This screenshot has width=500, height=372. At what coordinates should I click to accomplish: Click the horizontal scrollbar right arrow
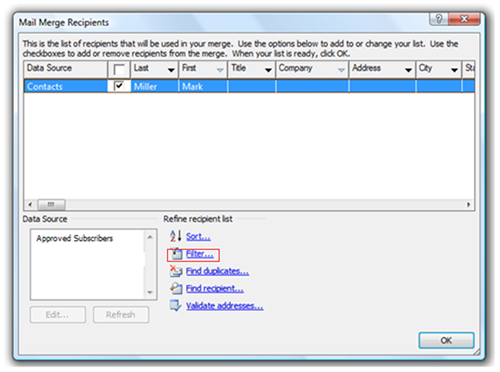coord(468,204)
